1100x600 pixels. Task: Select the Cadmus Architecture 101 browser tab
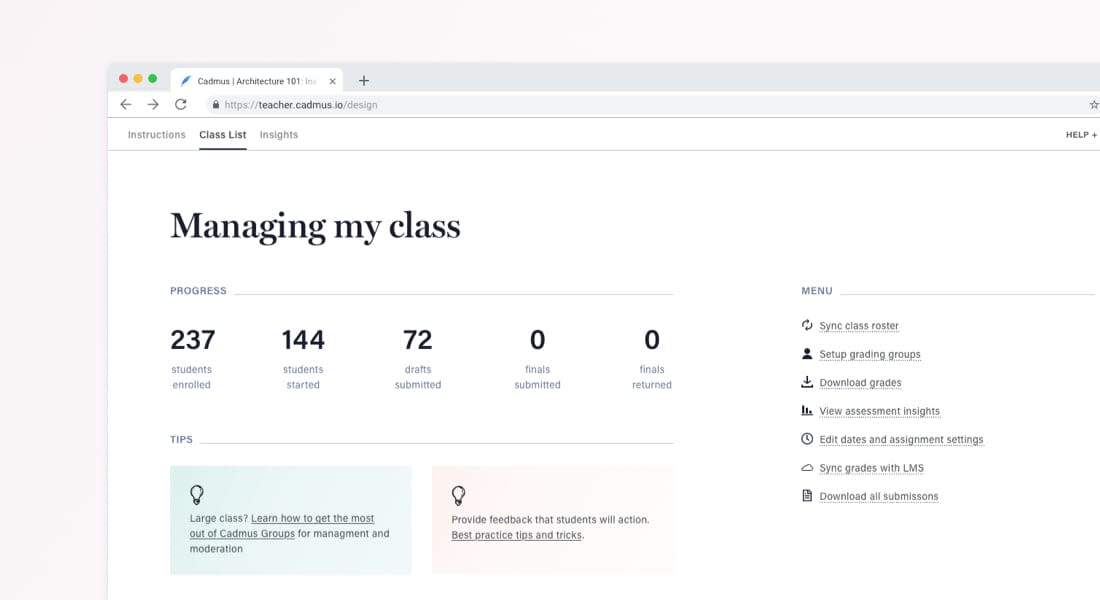pos(257,81)
